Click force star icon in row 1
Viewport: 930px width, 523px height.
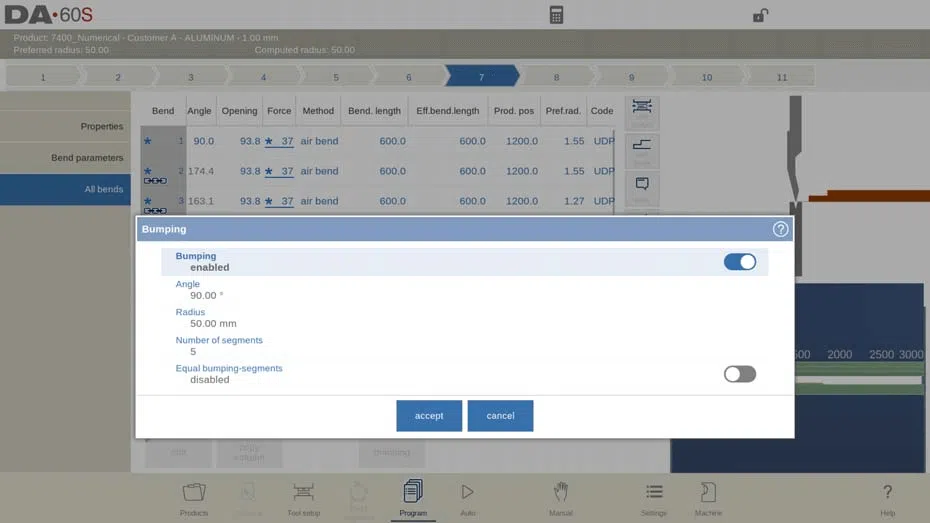[x=269, y=141]
